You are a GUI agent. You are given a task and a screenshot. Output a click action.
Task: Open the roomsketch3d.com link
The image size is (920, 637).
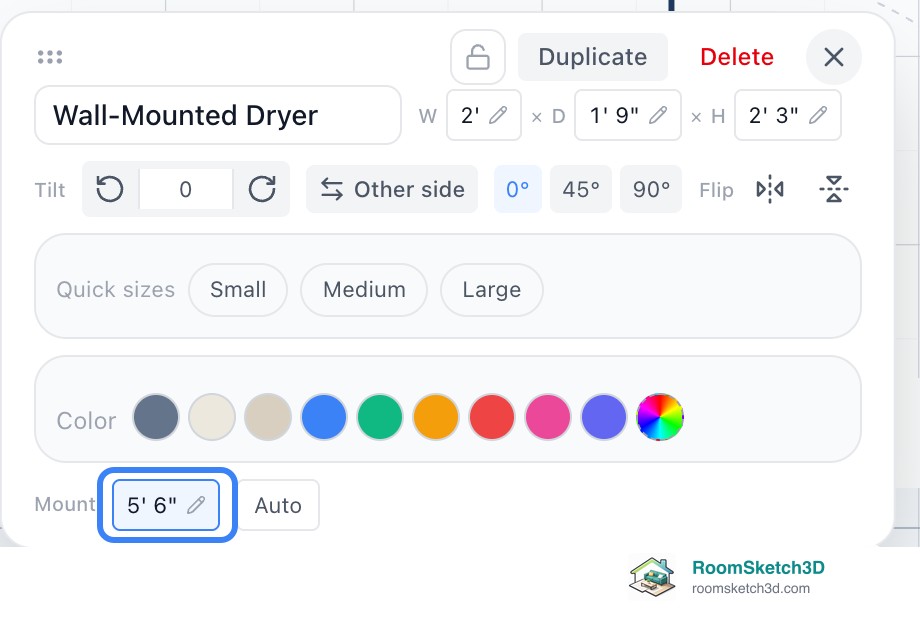[x=751, y=588]
